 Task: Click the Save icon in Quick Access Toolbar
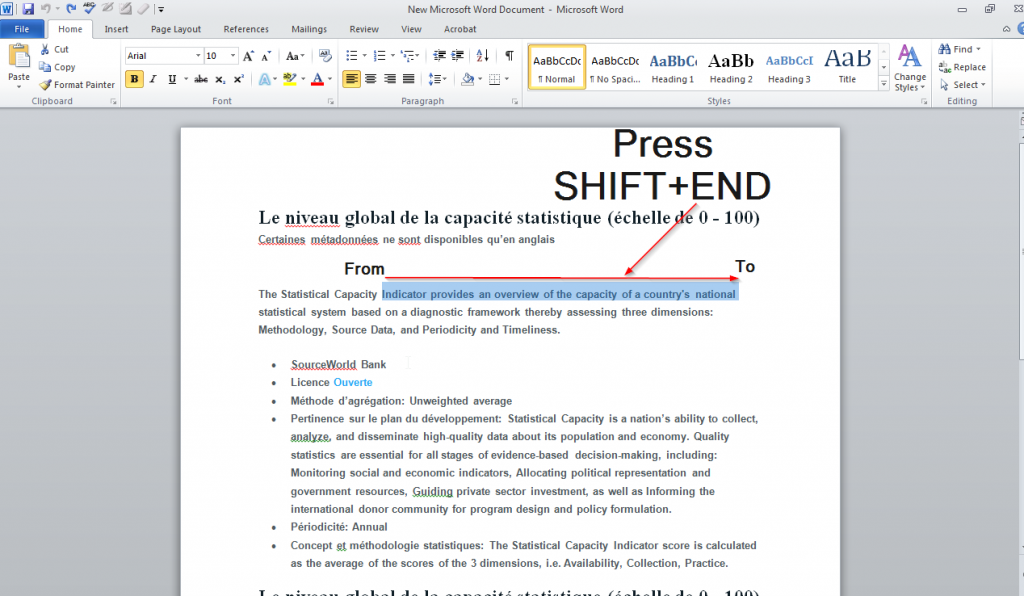pyautogui.click(x=27, y=9)
